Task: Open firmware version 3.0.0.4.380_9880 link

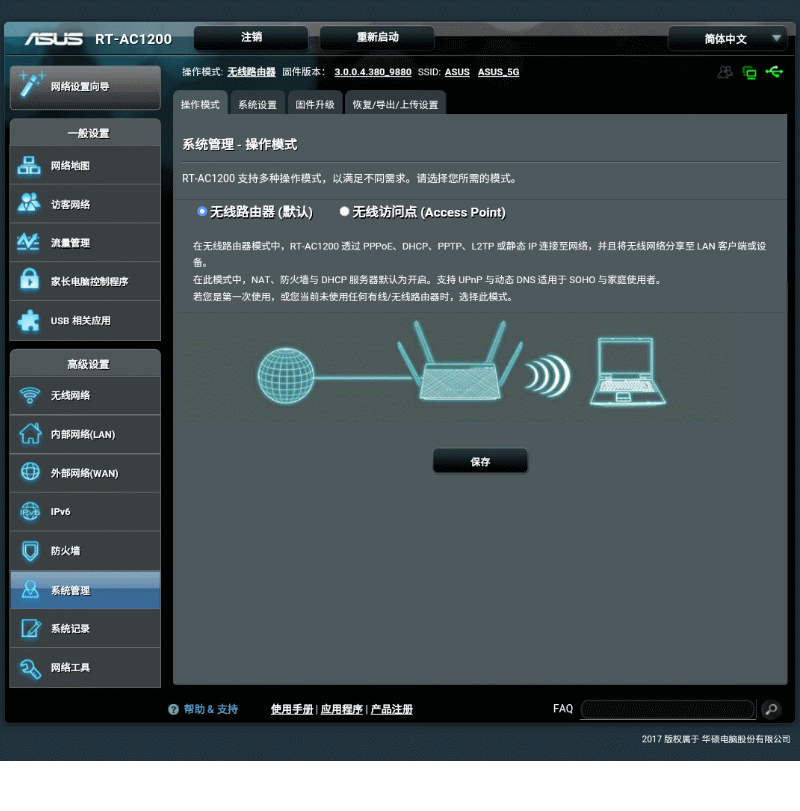Action: click(x=373, y=72)
